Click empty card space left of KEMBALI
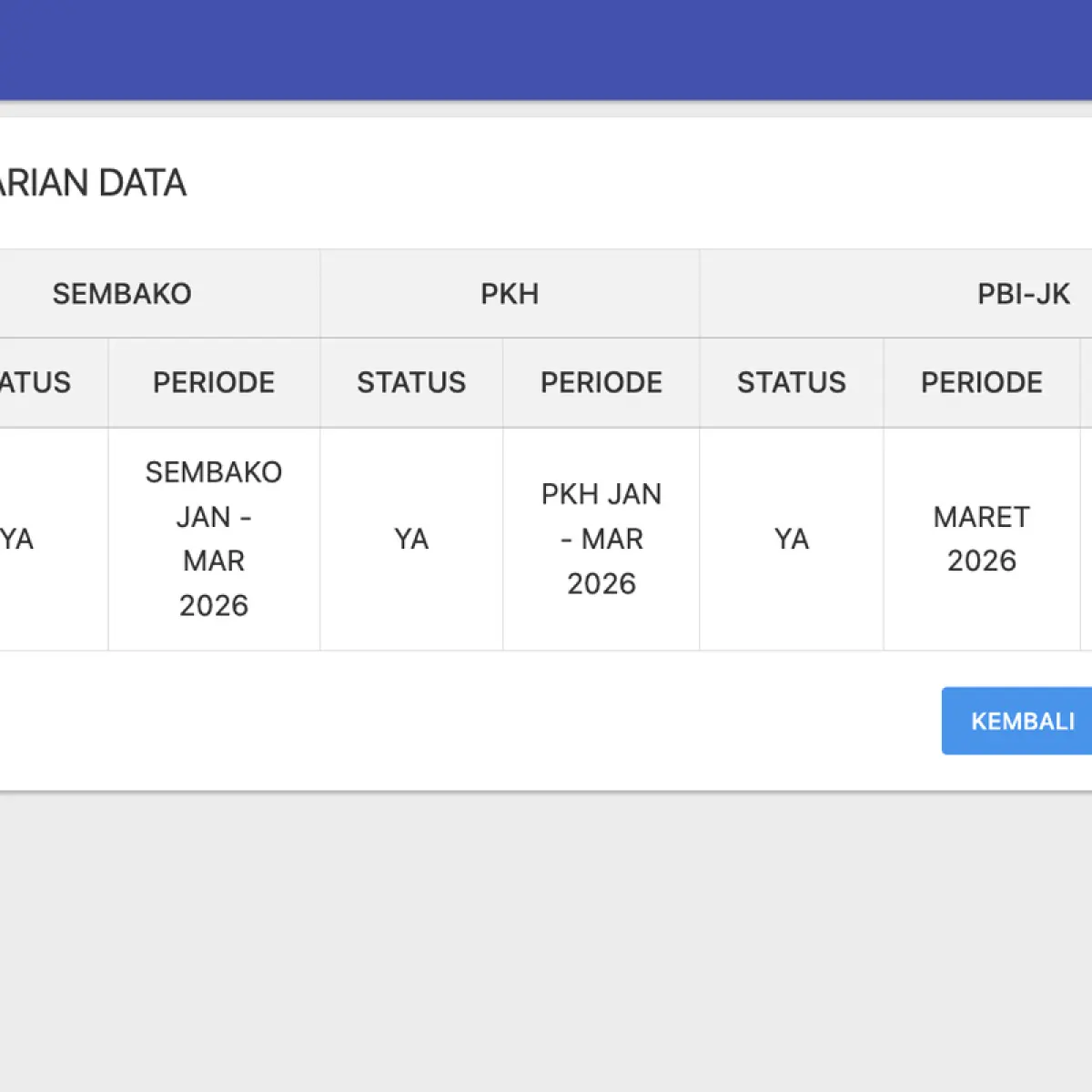 coord(470,721)
